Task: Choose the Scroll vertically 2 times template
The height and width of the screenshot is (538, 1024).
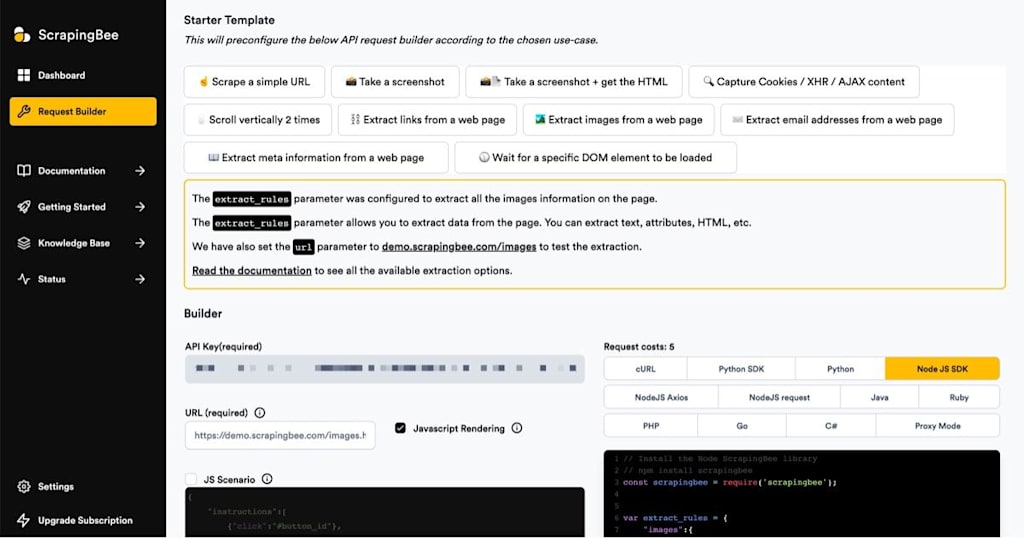Action: click(x=258, y=119)
